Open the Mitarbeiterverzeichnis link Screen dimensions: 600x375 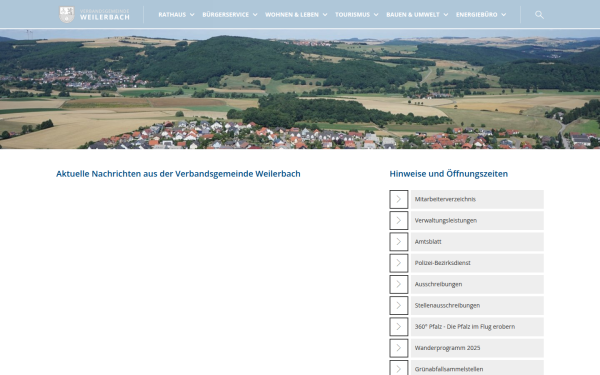(x=477, y=199)
